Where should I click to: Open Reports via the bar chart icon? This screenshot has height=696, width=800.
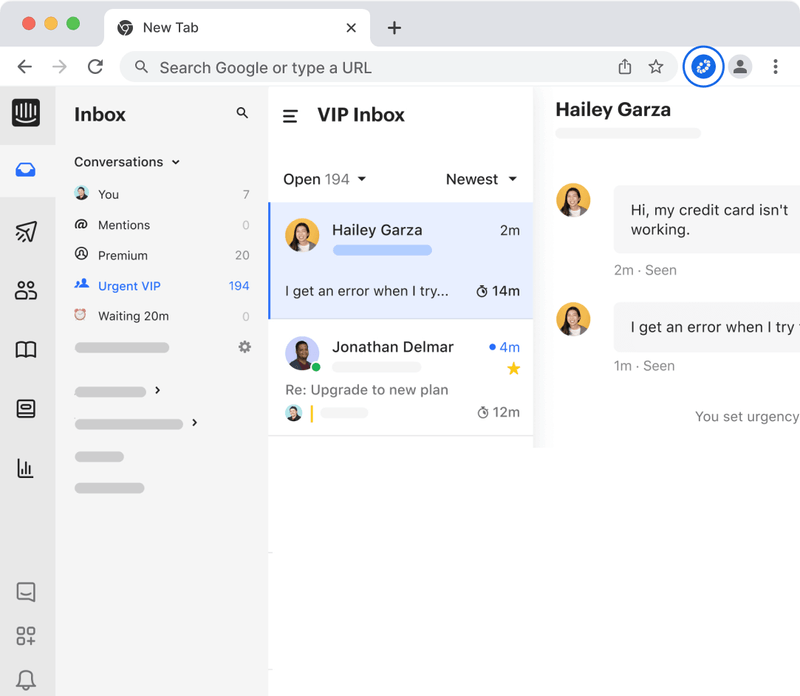pyautogui.click(x=27, y=468)
